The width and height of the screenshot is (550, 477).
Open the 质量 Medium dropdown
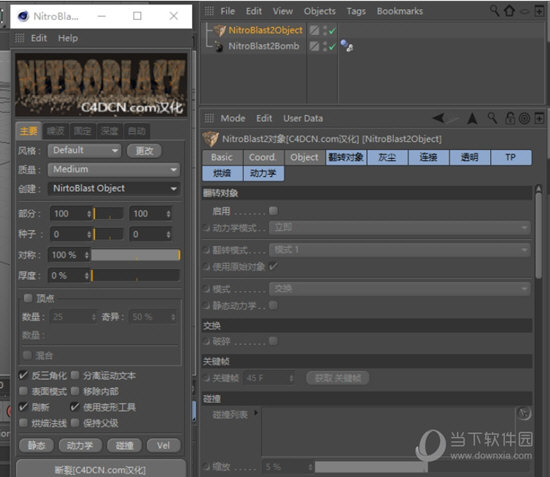click(114, 169)
